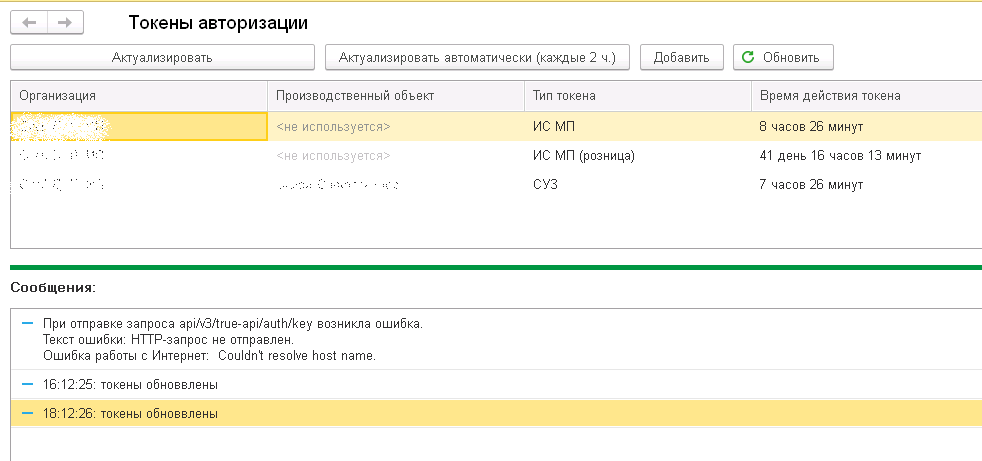Sort by Производственный объект column header
Viewport: 982px width, 461px height.
pyautogui.click(x=395, y=95)
